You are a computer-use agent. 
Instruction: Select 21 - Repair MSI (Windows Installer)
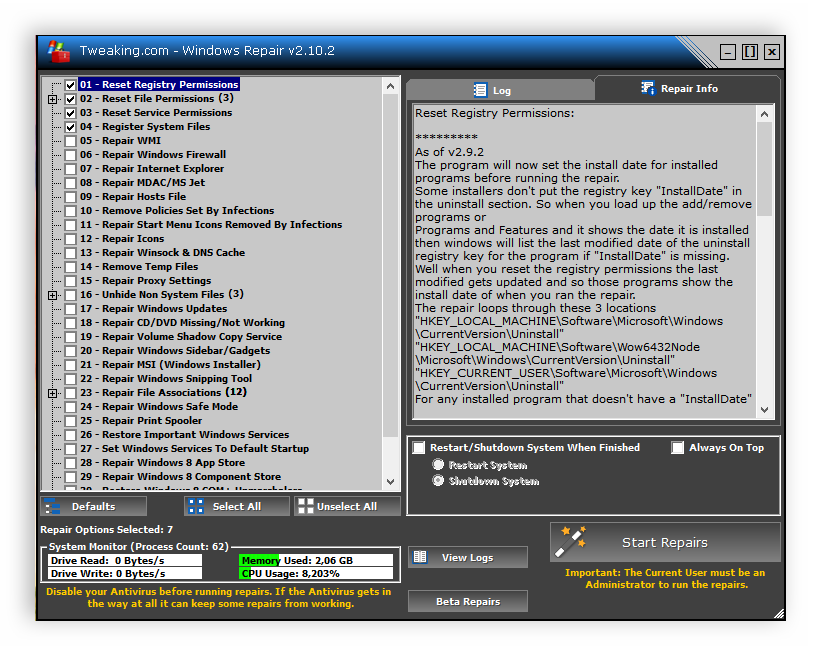click(170, 365)
